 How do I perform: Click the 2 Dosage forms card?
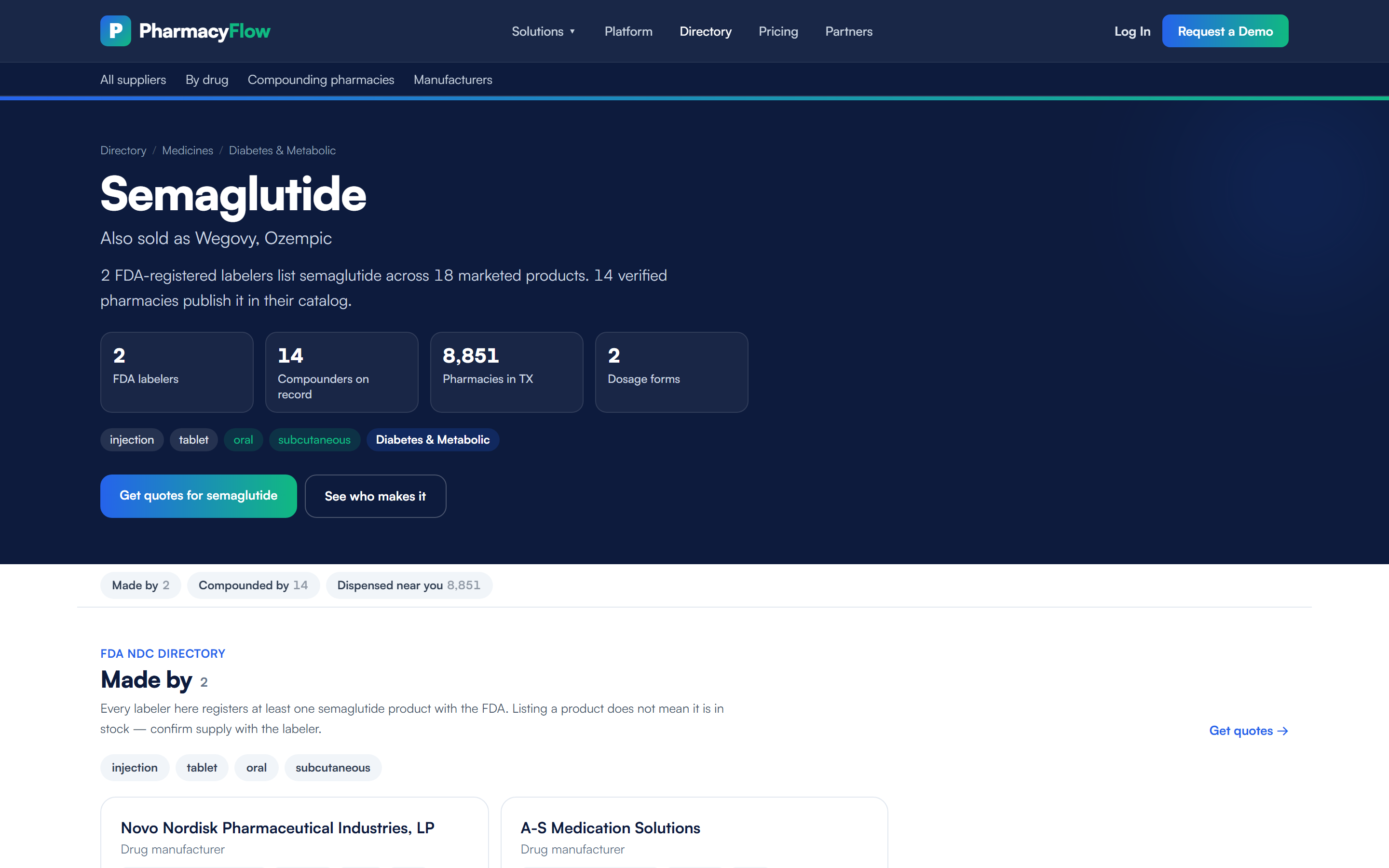(671, 372)
